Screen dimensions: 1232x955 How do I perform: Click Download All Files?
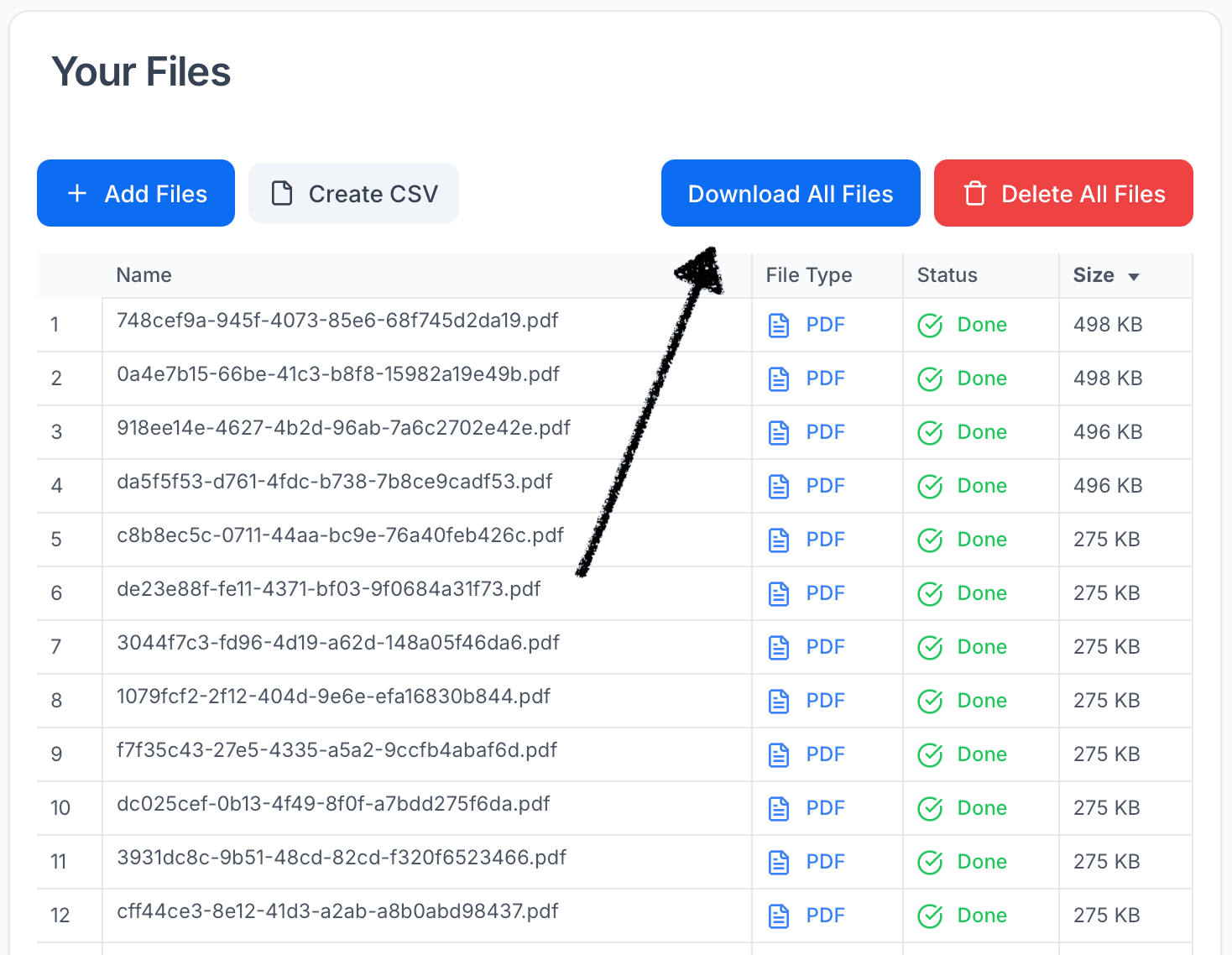pos(791,193)
